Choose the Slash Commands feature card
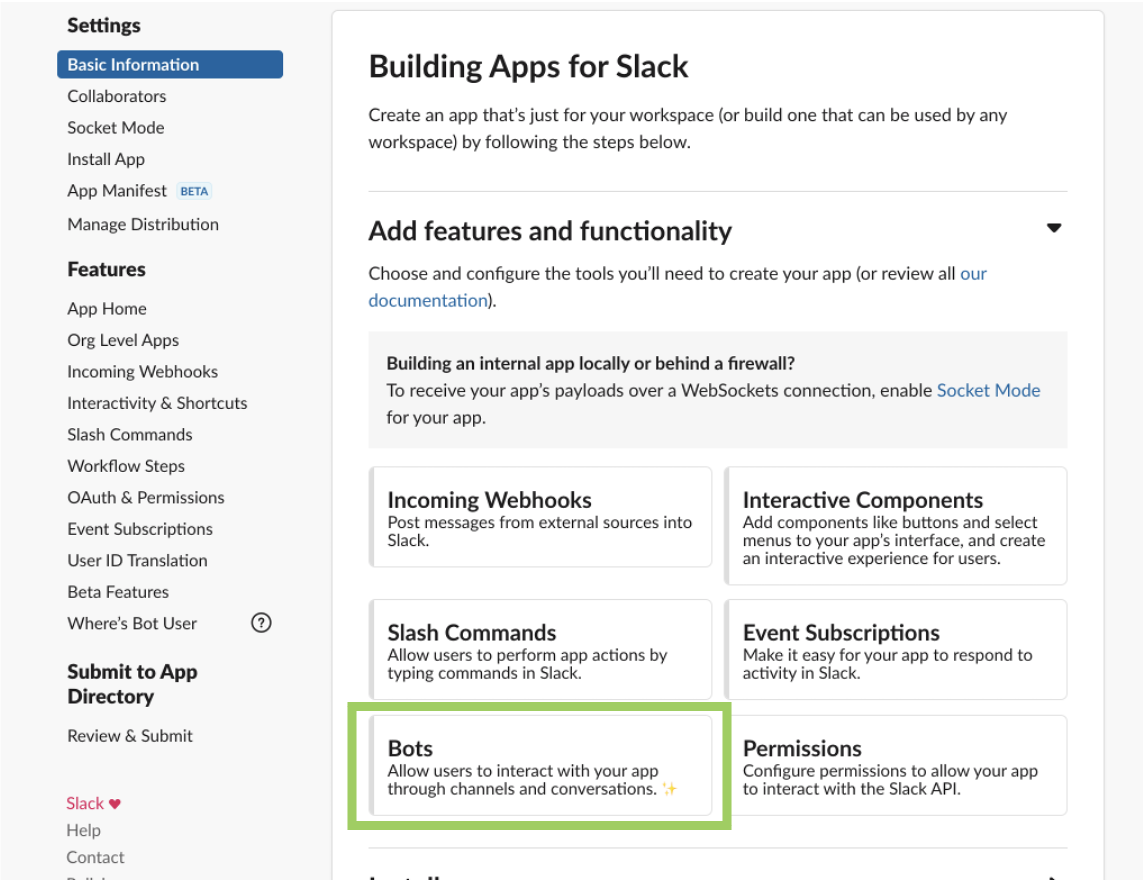1143x881 pixels. coord(540,650)
